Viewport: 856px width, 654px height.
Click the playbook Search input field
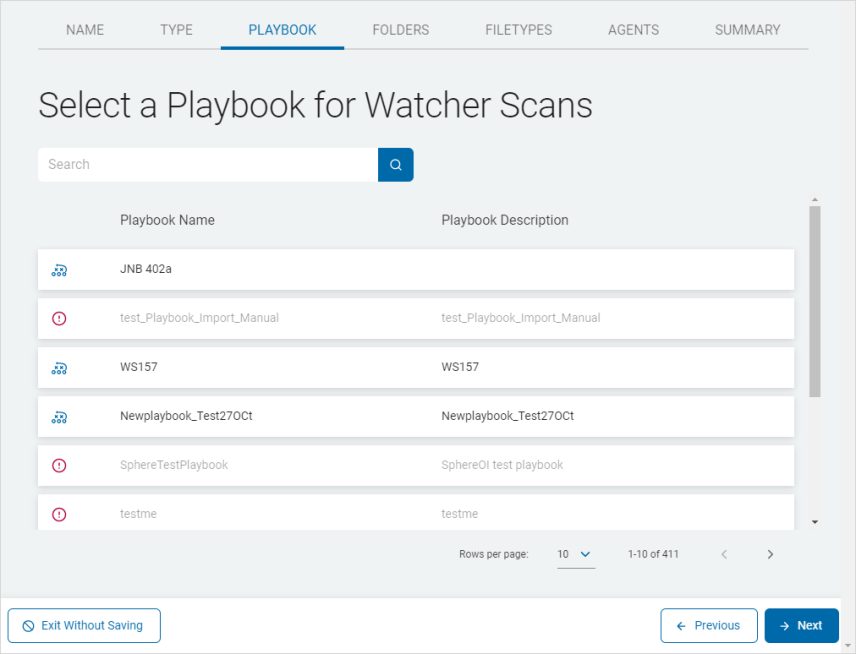click(208, 165)
